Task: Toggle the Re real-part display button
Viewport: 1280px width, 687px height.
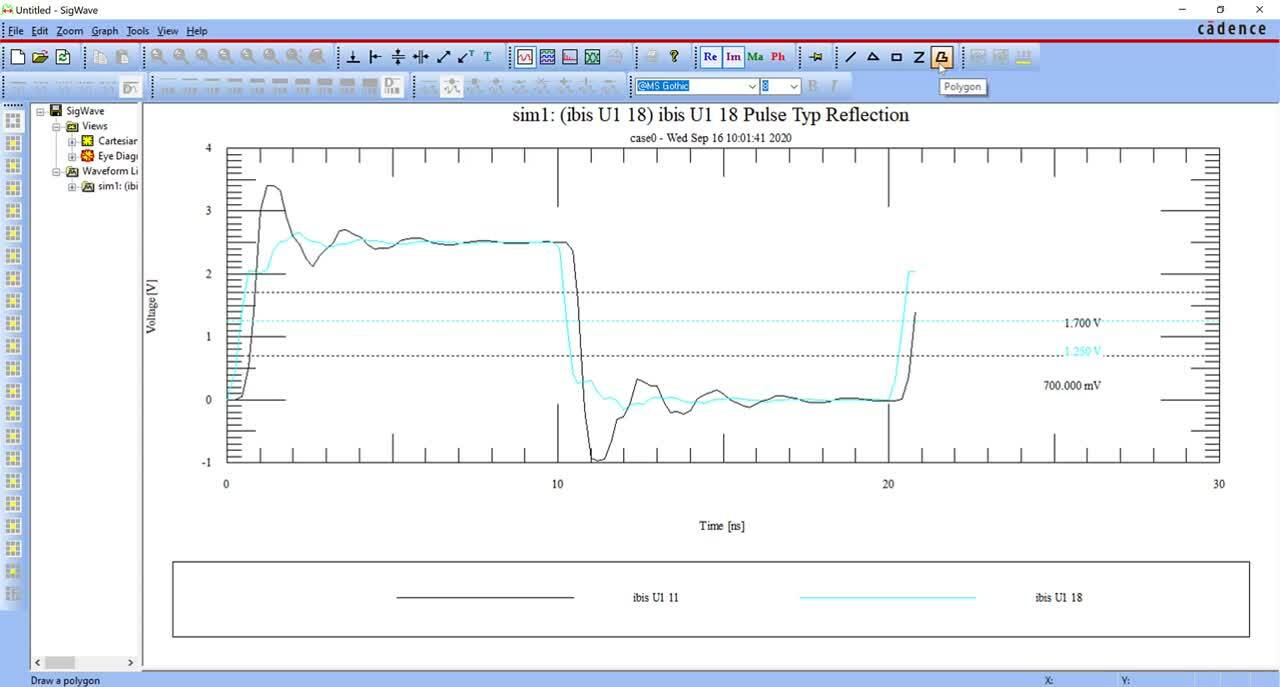Action: click(710, 57)
